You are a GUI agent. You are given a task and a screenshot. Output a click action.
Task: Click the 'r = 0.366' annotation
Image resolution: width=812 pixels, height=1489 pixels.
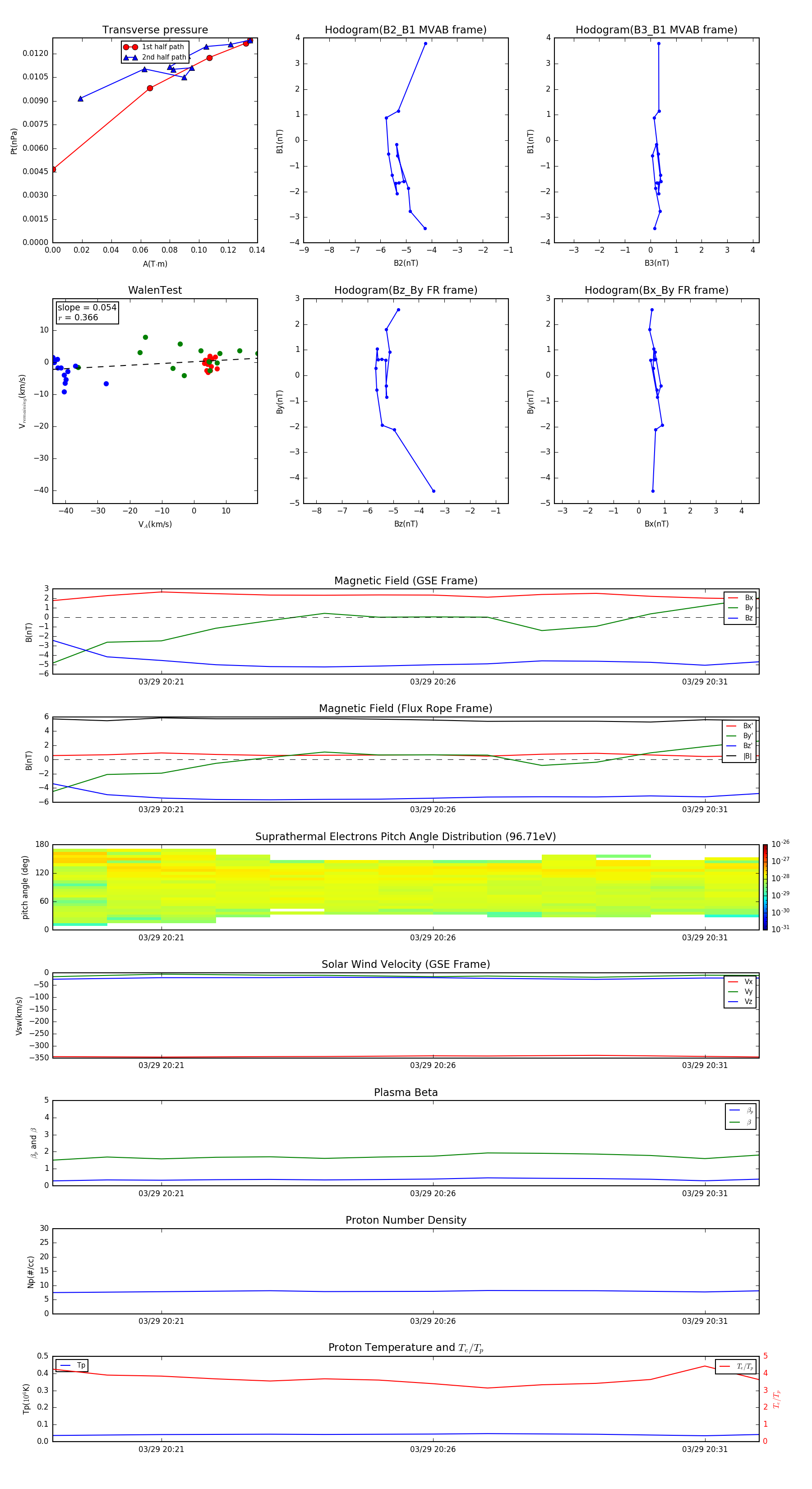(78, 317)
